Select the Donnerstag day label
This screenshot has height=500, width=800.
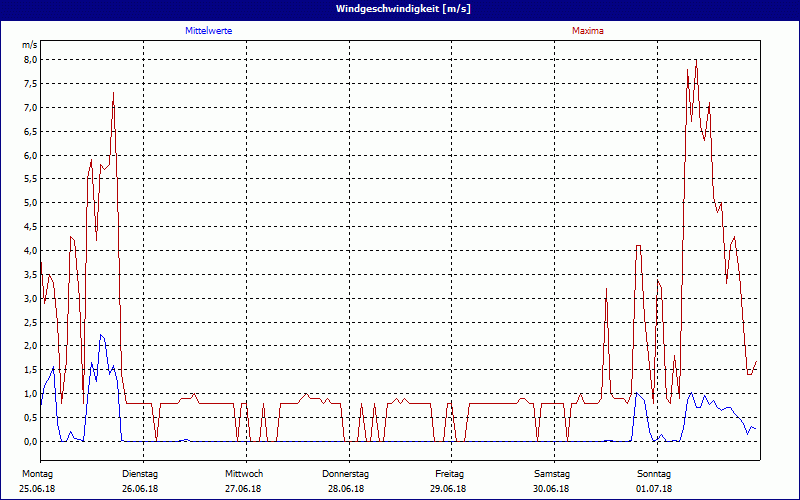pyautogui.click(x=346, y=473)
